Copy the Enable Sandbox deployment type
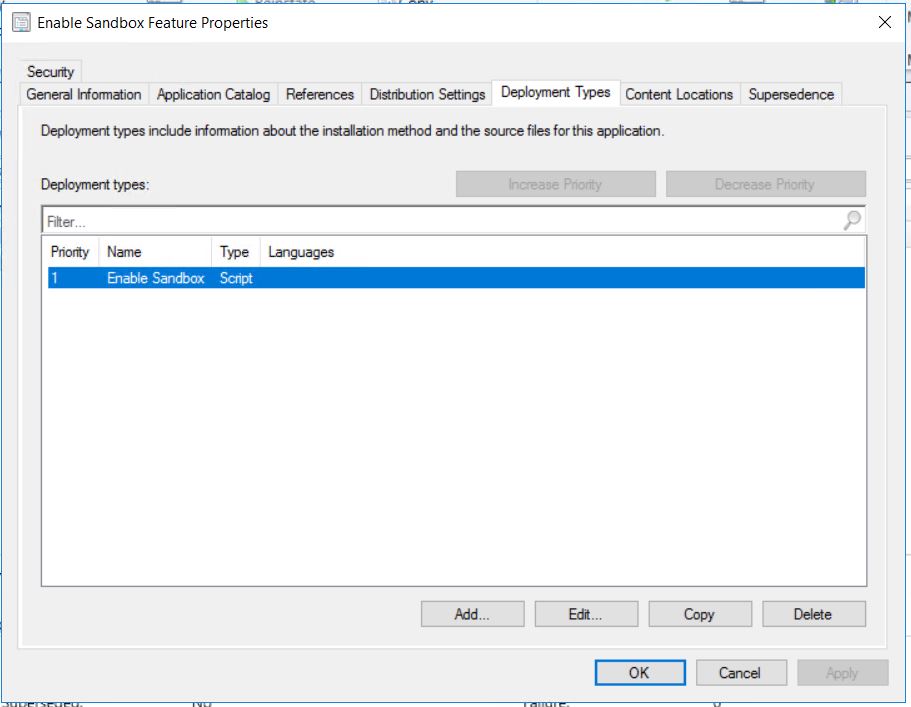 [x=699, y=614]
